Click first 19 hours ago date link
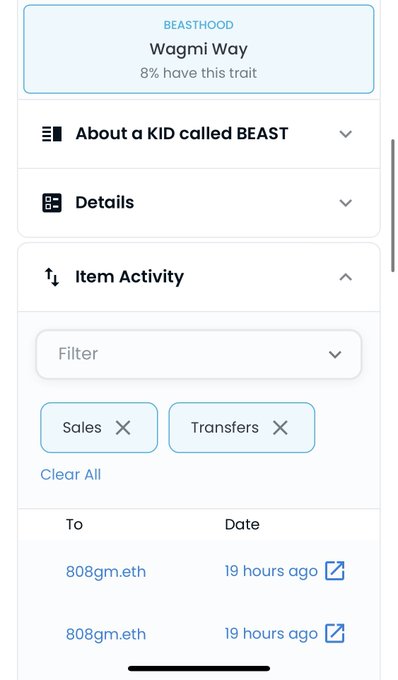Image resolution: width=398 pixels, height=680 pixels. [271, 571]
